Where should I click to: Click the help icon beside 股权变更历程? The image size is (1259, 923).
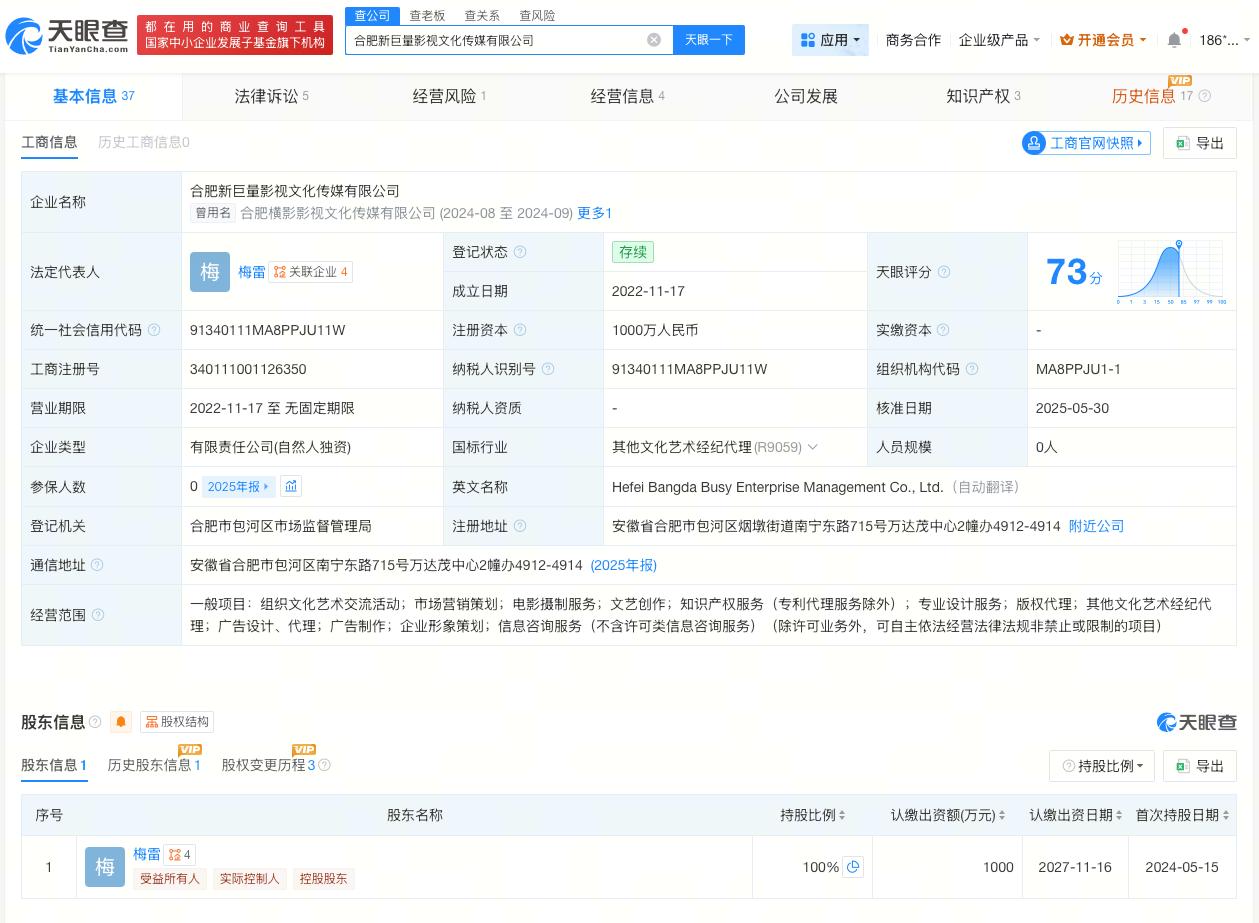coord(324,765)
